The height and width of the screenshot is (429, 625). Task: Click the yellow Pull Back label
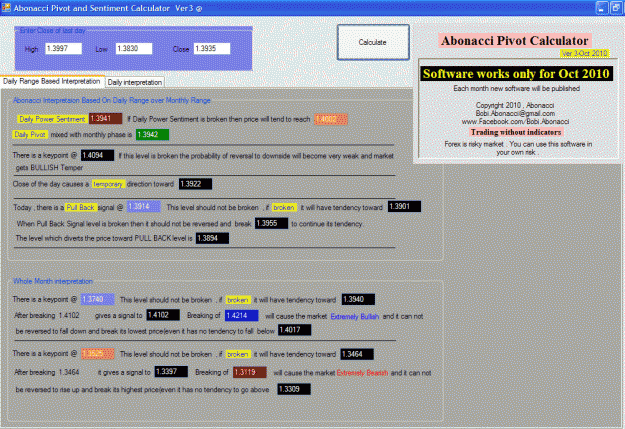[x=81, y=208]
